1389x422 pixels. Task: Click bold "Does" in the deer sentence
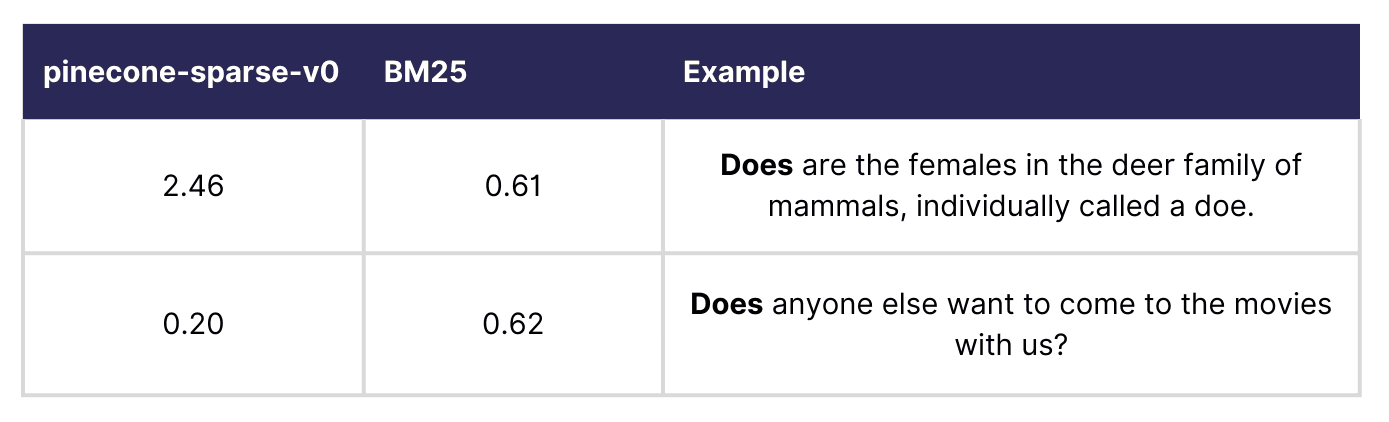(x=756, y=164)
